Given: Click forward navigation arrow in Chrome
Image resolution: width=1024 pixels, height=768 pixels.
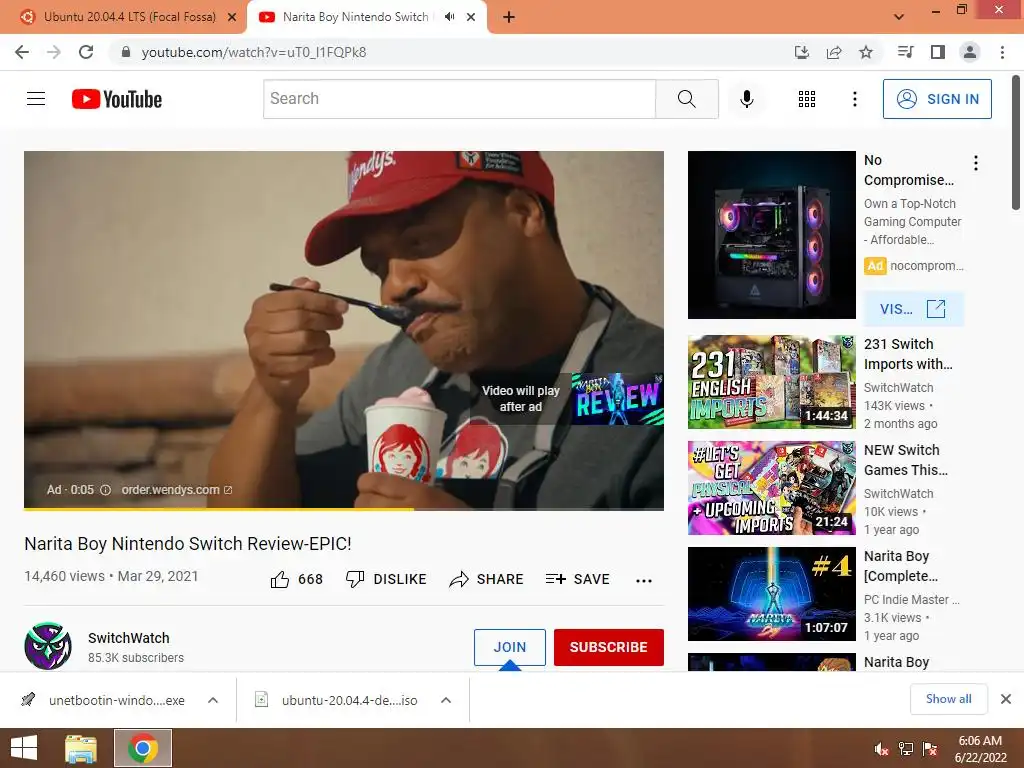Looking at the screenshot, I should click(54, 52).
